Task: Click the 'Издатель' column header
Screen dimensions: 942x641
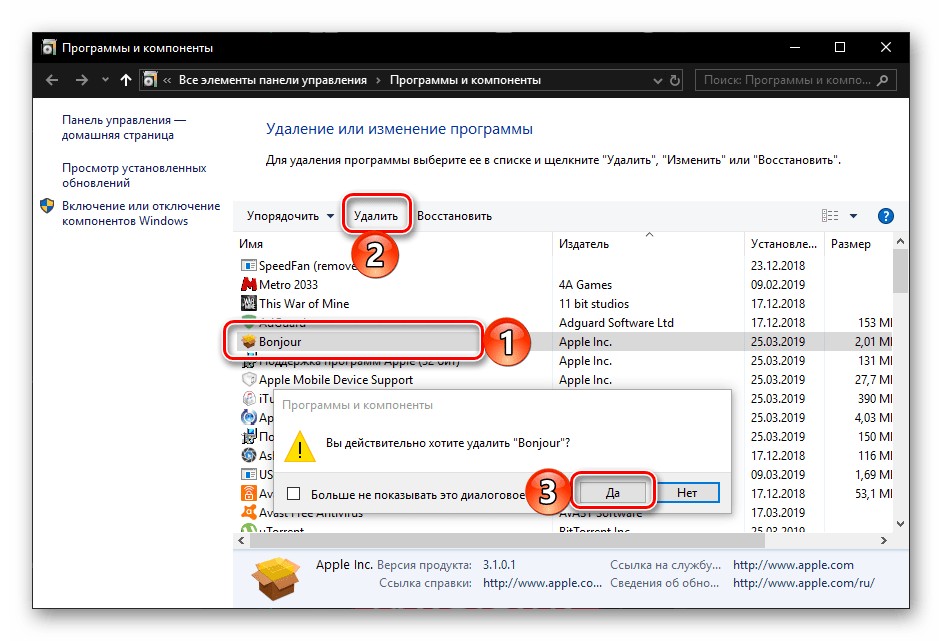Action: (x=584, y=244)
